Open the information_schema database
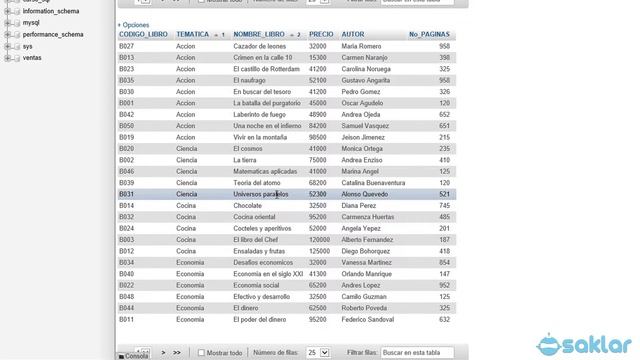640x360 pixels. [x=51, y=11]
